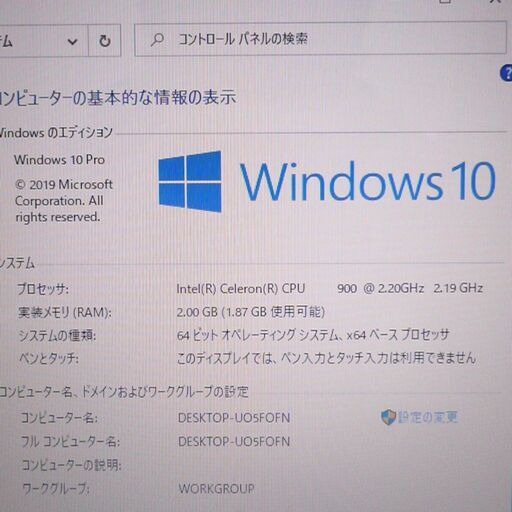The height and width of the screenshot is (512, 512).
Task: Click the refresh button beside address bar
Action: point(105,41)
